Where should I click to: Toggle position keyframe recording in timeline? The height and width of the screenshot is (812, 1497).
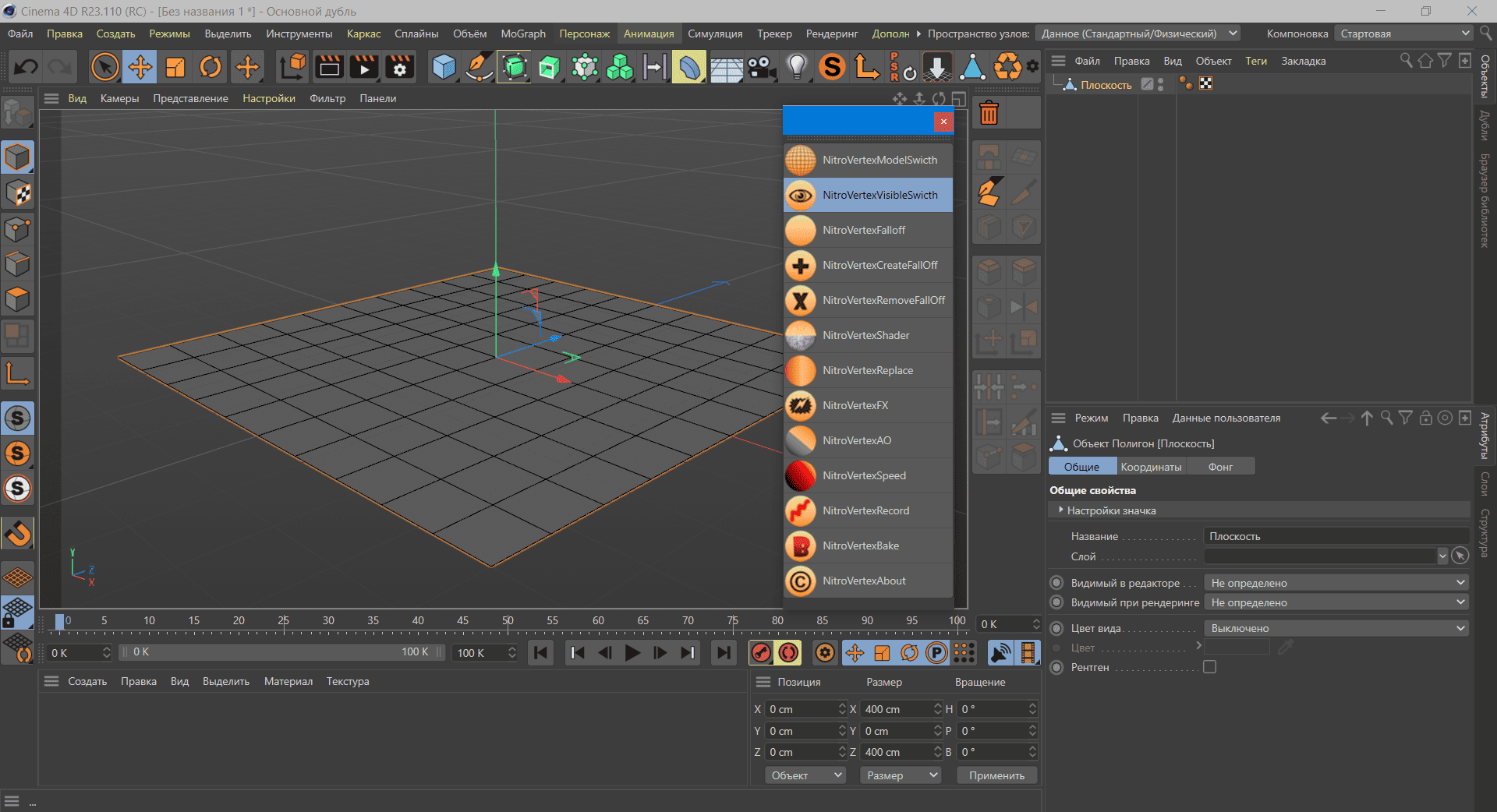(855, 653)
